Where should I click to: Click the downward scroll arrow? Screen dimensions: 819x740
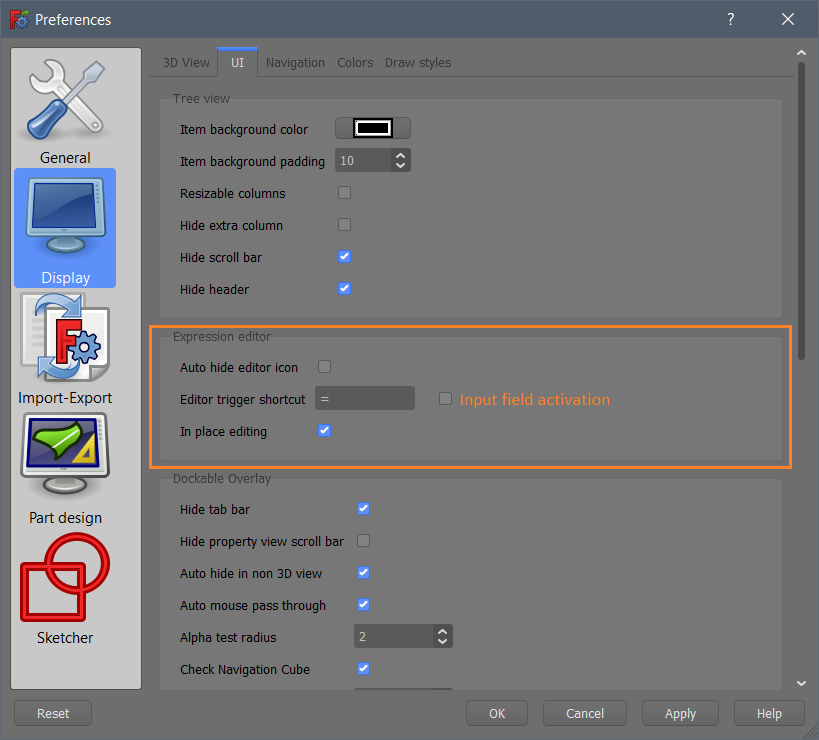(800, 683)
